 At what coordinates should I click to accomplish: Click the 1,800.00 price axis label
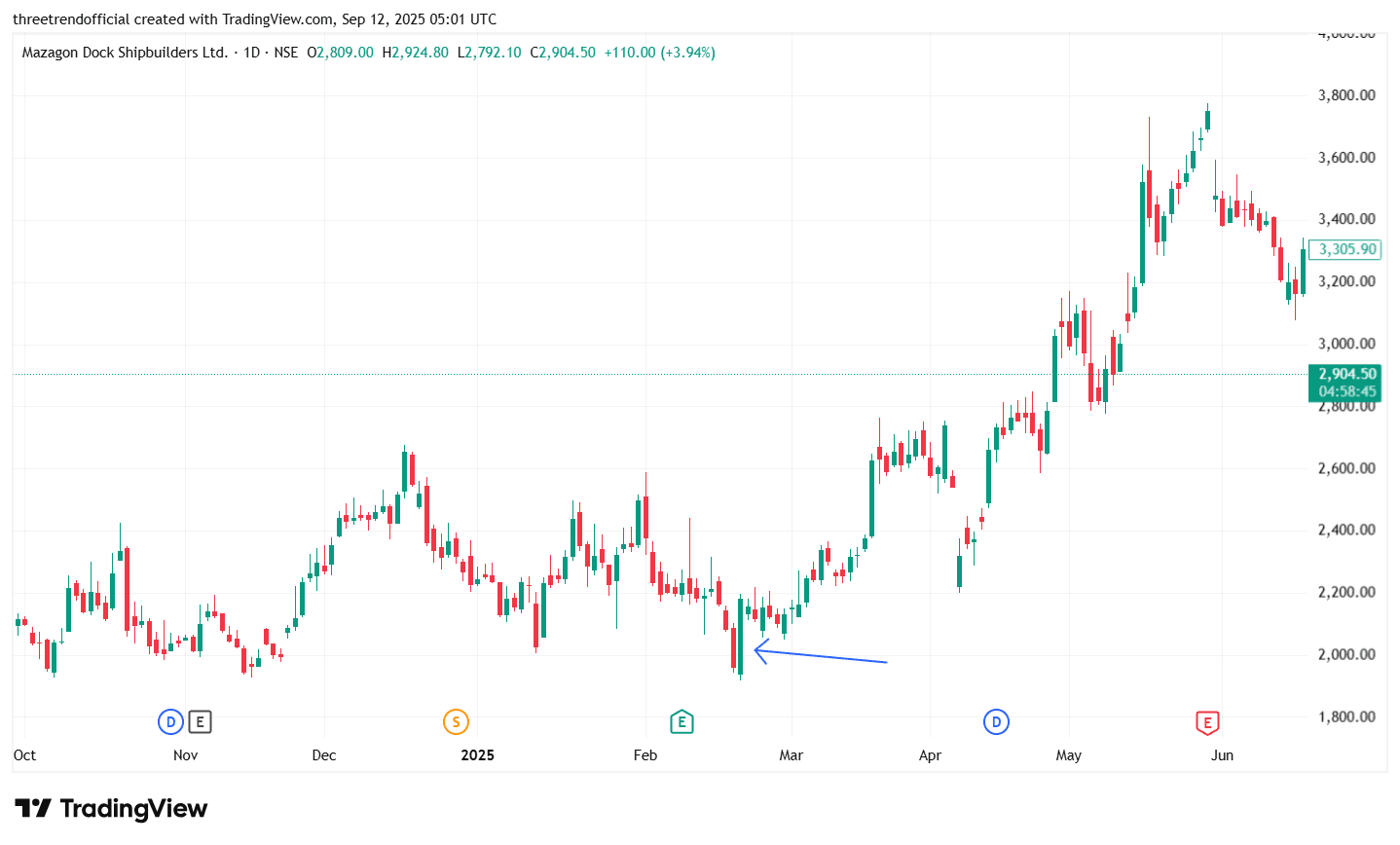[1346, 716]
